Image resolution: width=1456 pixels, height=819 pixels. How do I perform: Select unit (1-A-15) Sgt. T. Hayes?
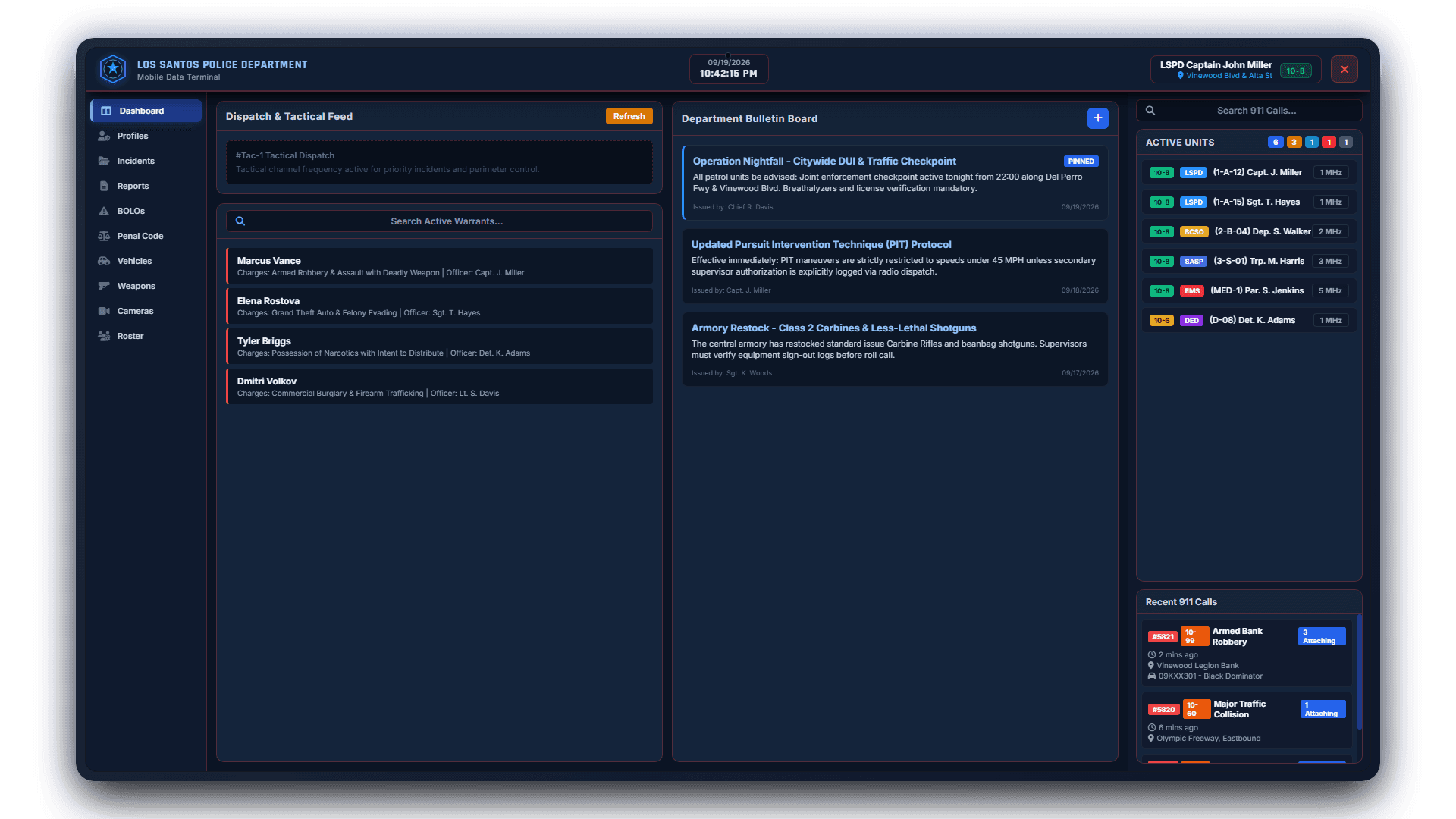tap(1249, 202)
